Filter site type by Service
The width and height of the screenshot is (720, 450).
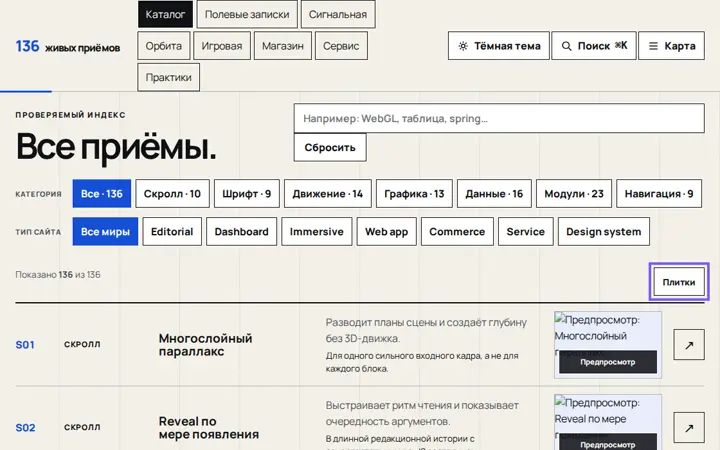(525, 231)
